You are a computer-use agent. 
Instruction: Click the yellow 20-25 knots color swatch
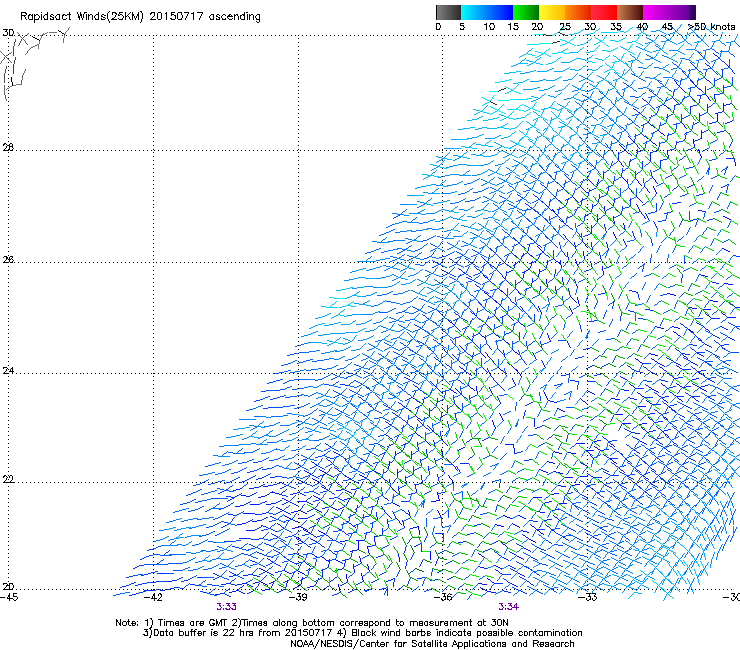pos(552,12)
